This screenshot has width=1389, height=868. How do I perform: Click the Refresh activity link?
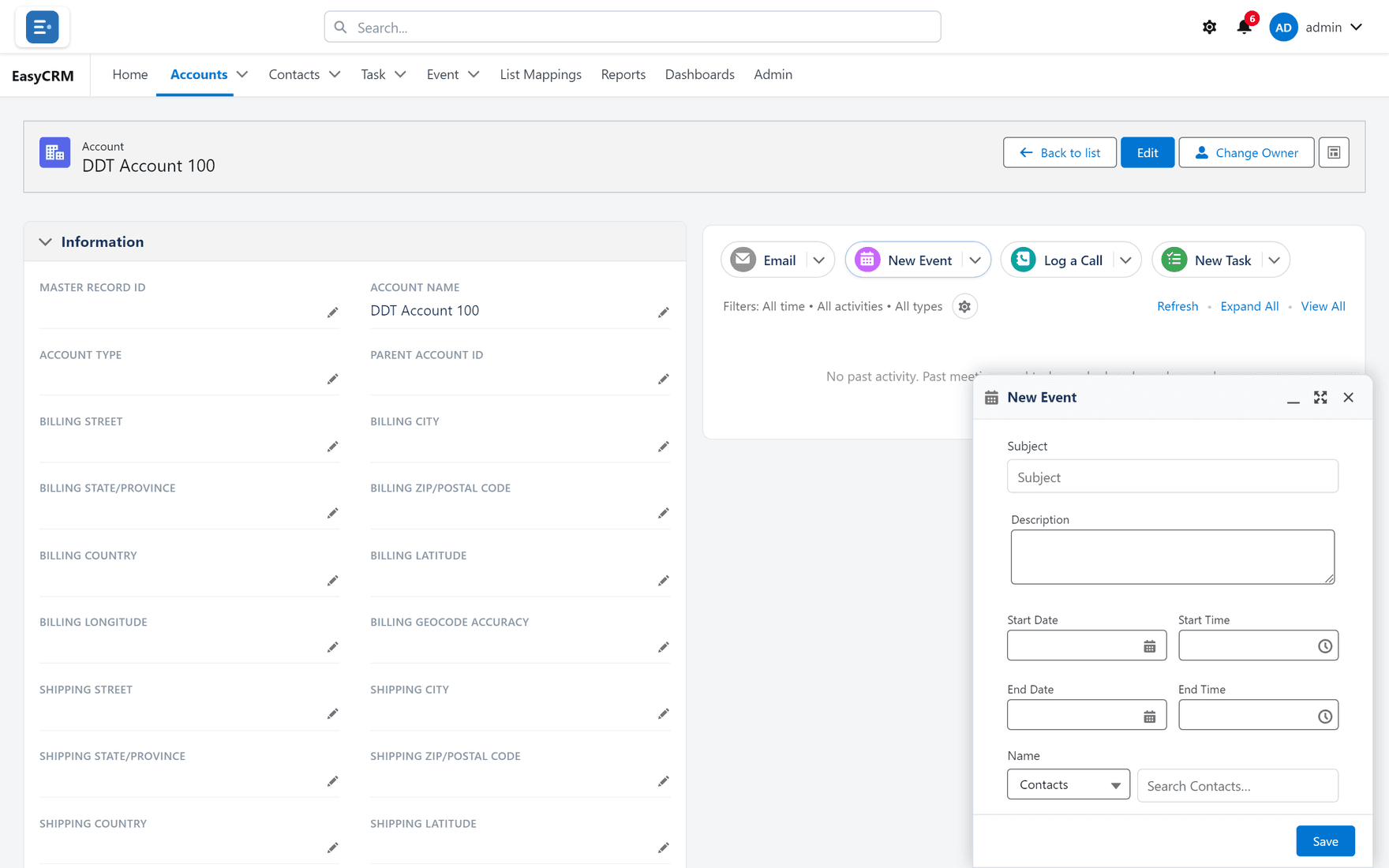click(1177, 306)
